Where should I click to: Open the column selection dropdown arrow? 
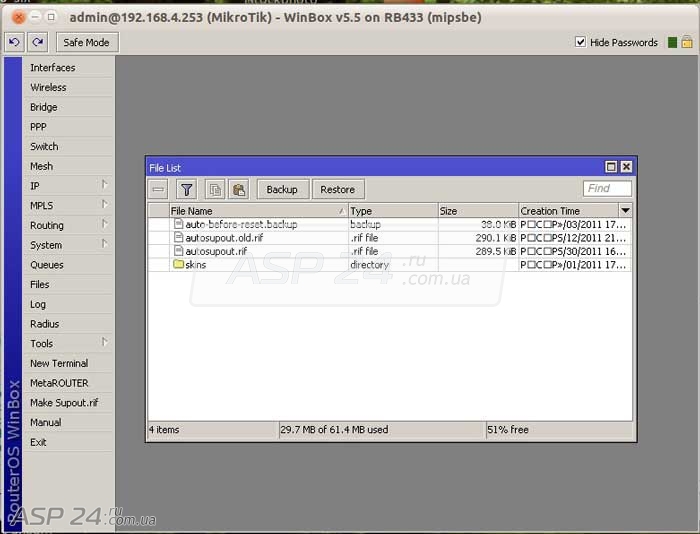tap(625, 210)
